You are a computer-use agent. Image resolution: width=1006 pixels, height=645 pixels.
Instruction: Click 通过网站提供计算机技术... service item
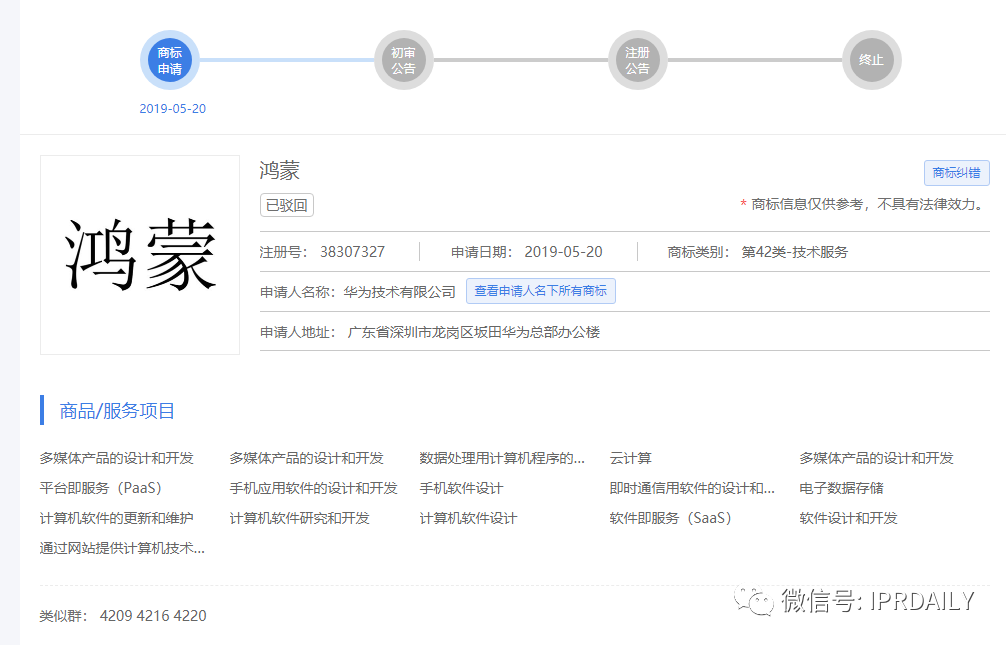pos(122,548)
